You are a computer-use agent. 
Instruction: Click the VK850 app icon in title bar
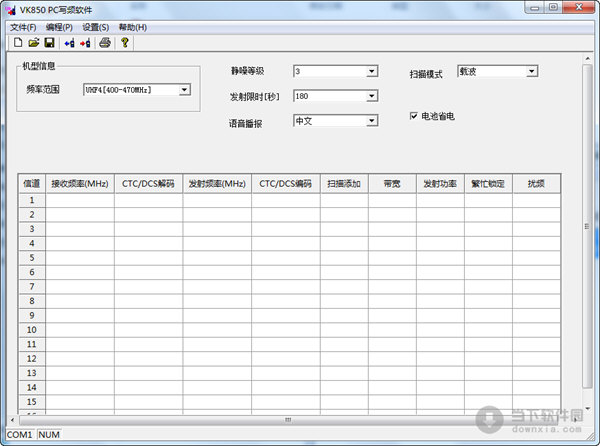click(10, 9)
